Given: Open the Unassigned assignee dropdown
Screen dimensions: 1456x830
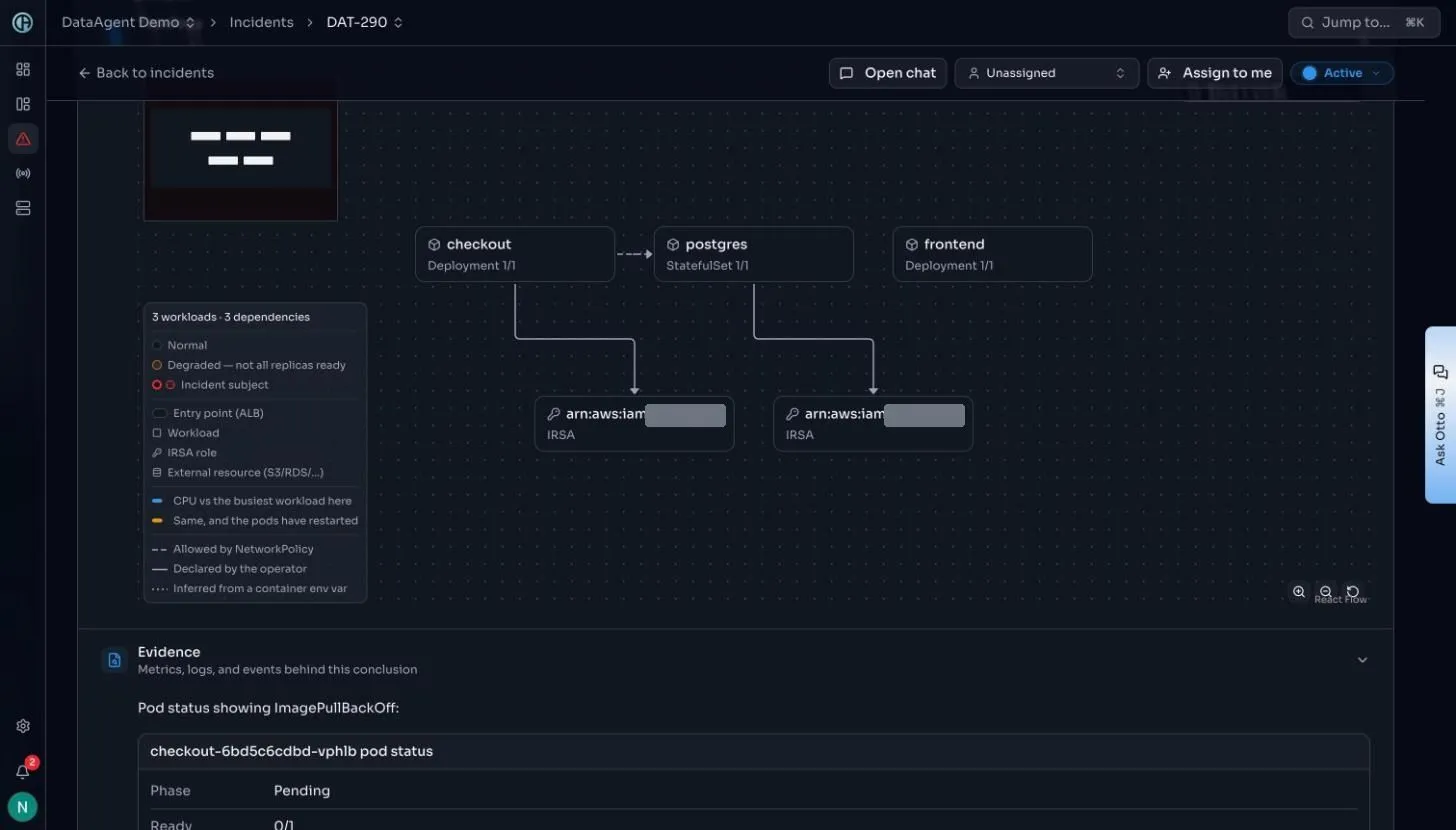Looking at the screenshot, I should click(x=1047, y=73).
